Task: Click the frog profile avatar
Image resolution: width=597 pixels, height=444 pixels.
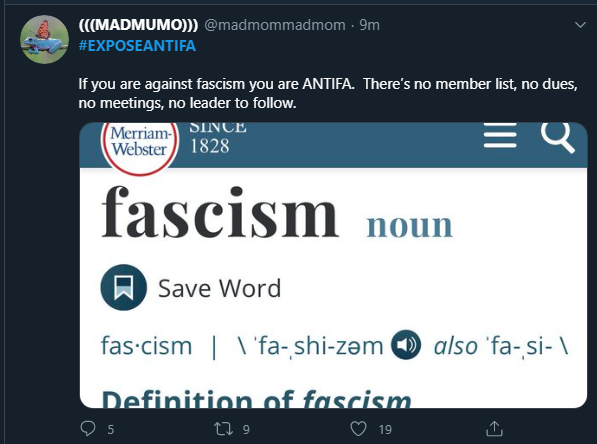Action: tap(45, 39)
